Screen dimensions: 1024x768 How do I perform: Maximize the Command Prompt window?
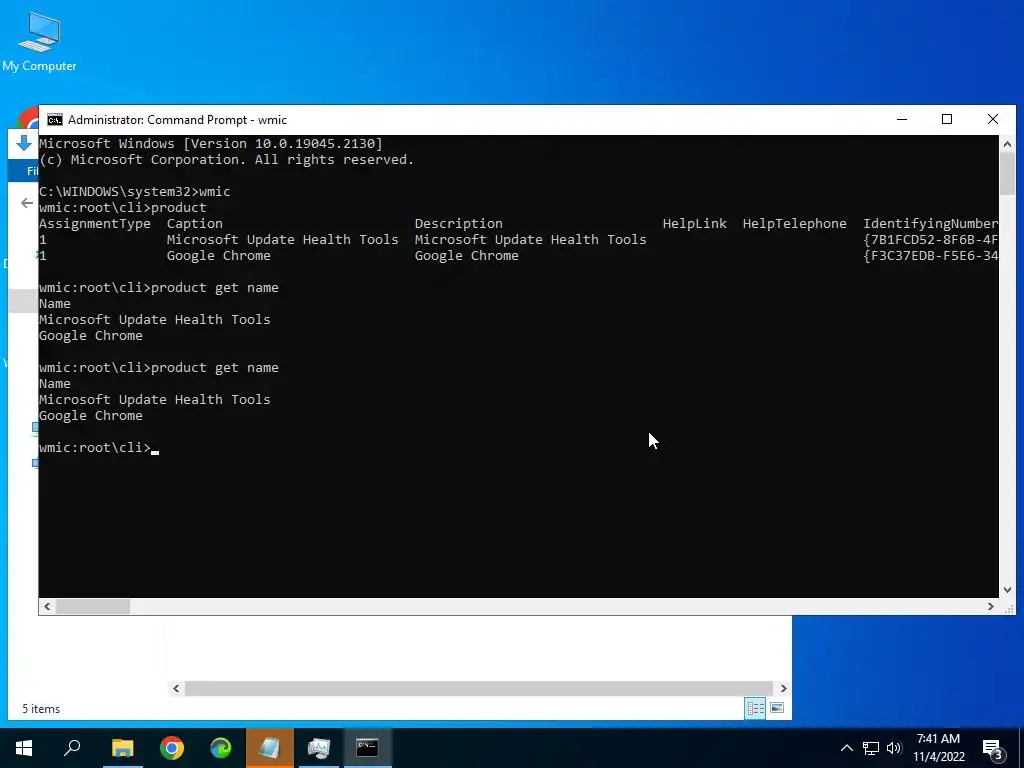pos(947,120)
